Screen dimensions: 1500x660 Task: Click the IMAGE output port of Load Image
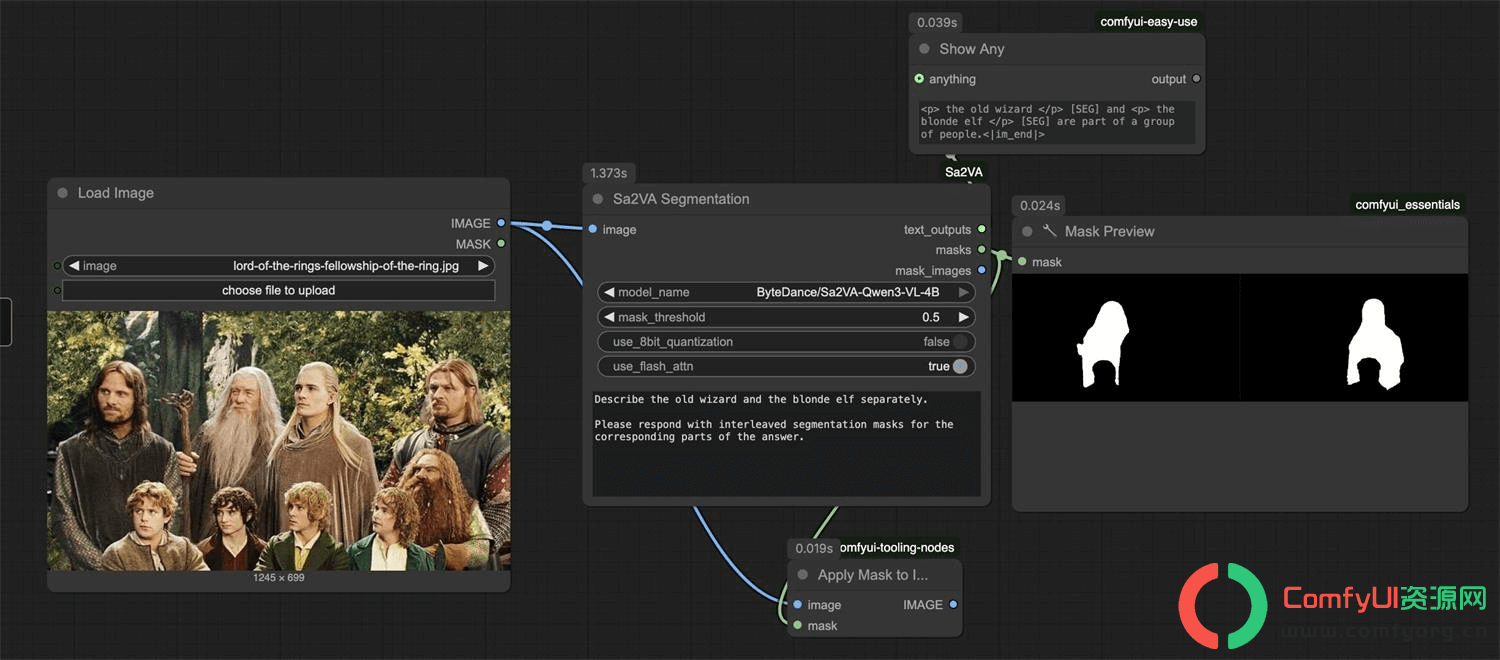pyautogui.click(x=501, y=223)
